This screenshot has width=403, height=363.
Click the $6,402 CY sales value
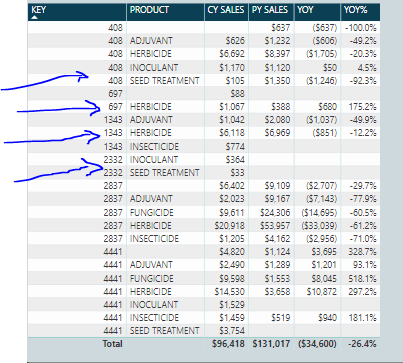[x=232, y=186]
